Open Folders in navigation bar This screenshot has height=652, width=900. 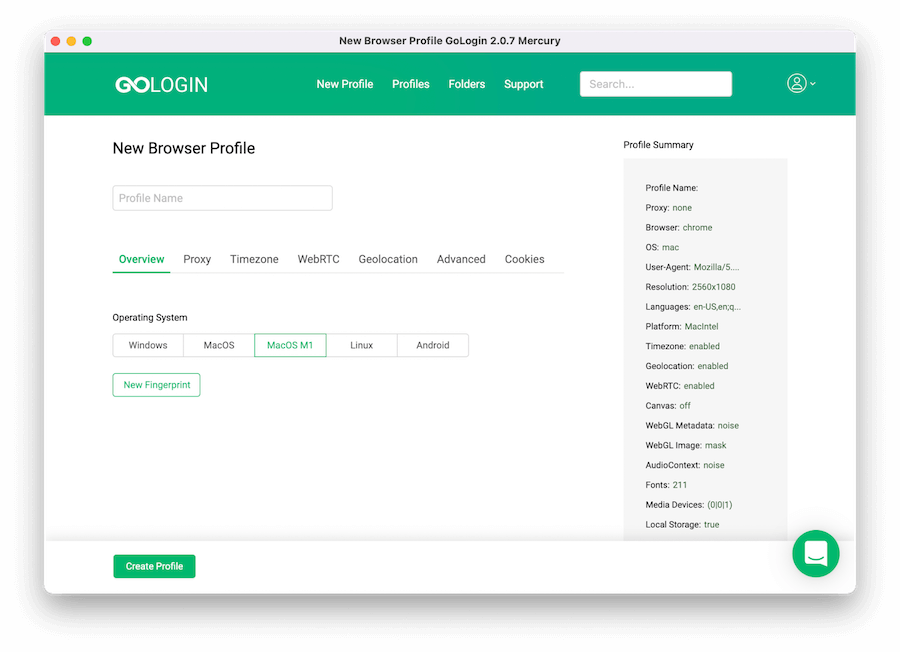467,84
